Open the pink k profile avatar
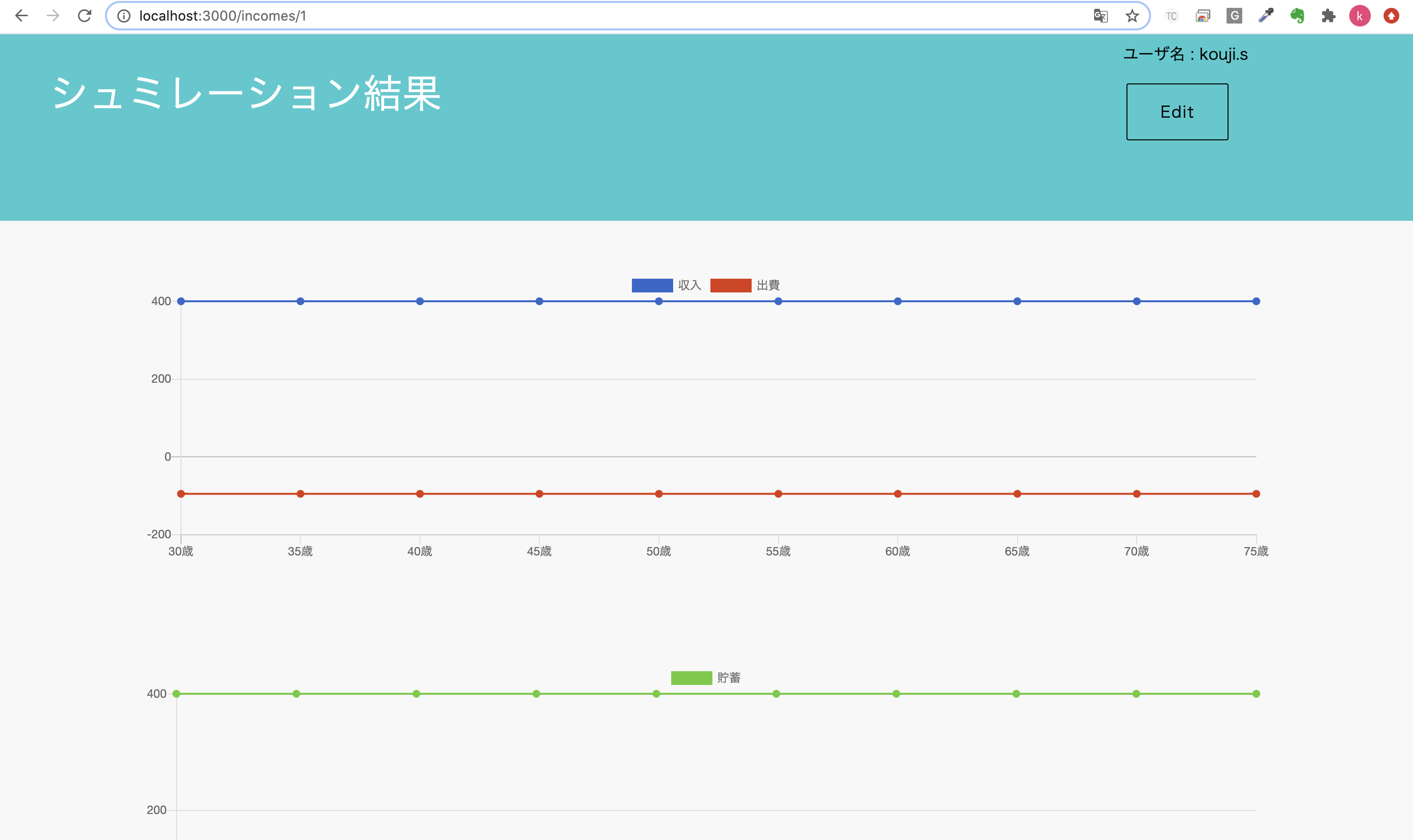The image size is (1413, 840). (1360, 16)
